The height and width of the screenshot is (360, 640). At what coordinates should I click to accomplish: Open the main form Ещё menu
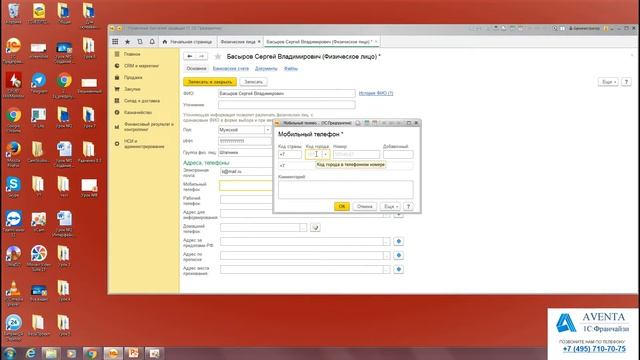click(608, 82)
